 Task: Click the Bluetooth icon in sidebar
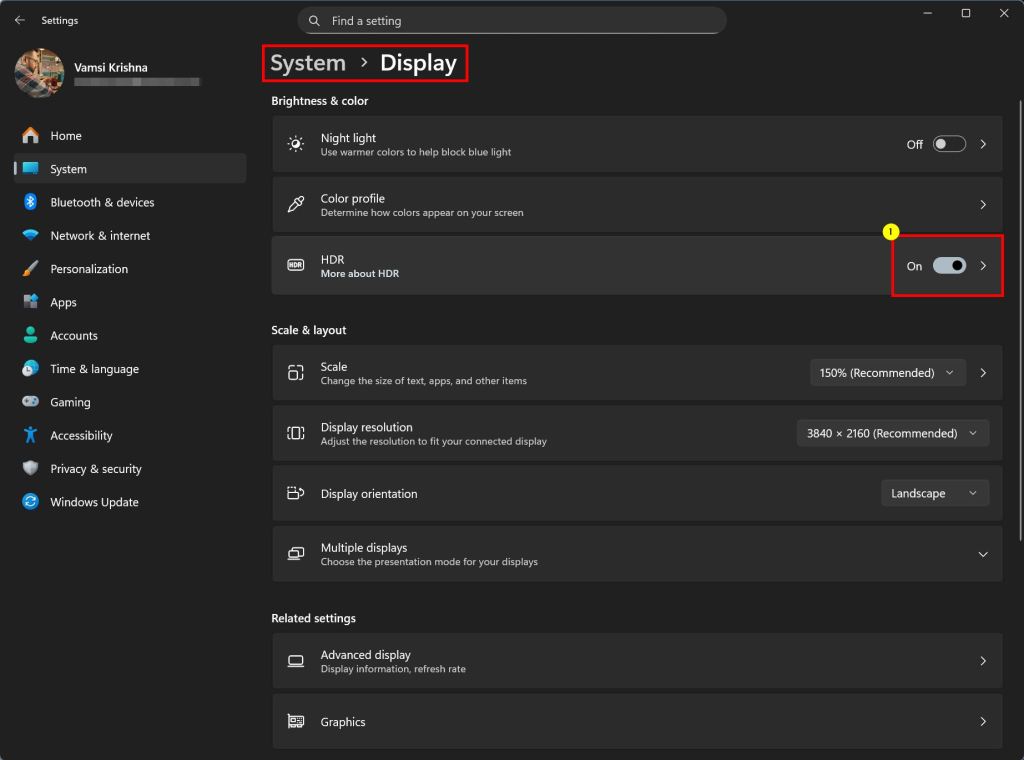click(30, 202)
